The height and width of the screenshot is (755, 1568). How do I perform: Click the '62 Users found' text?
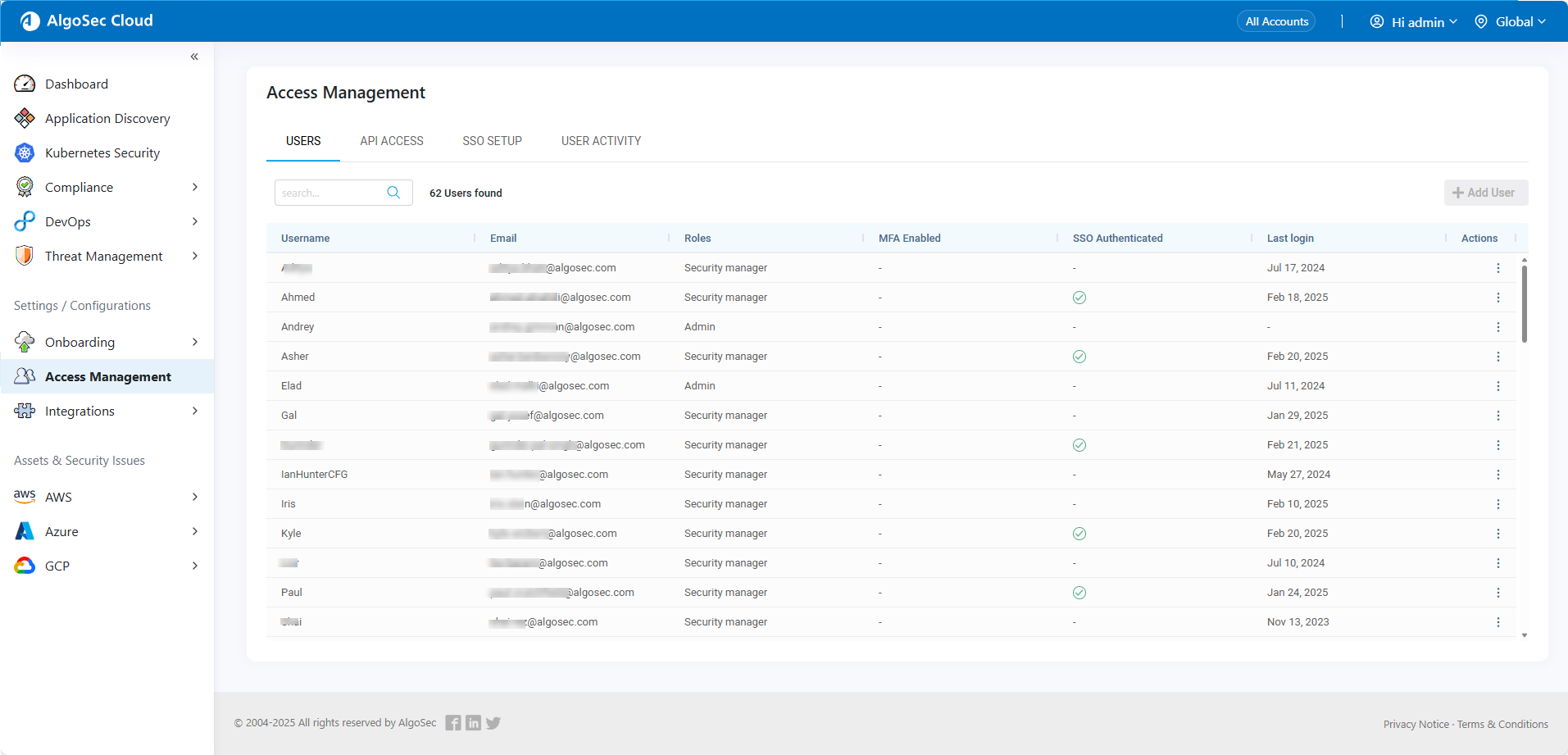466,193
